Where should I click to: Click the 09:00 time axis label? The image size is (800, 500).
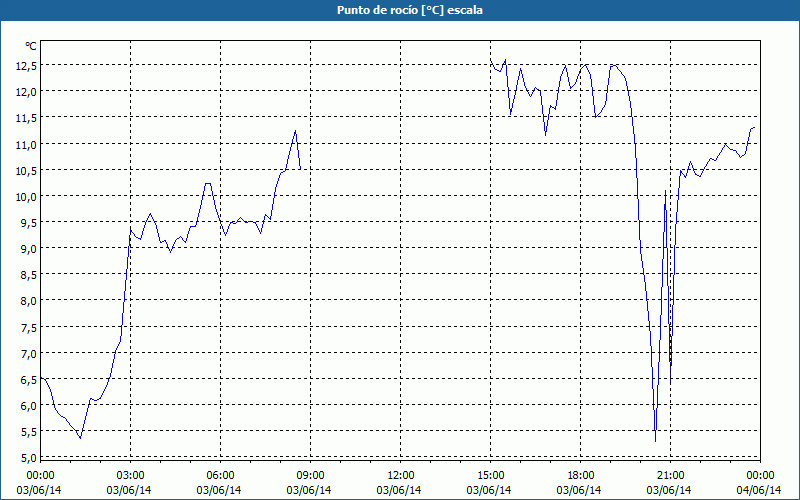click(x=310, y=476)
